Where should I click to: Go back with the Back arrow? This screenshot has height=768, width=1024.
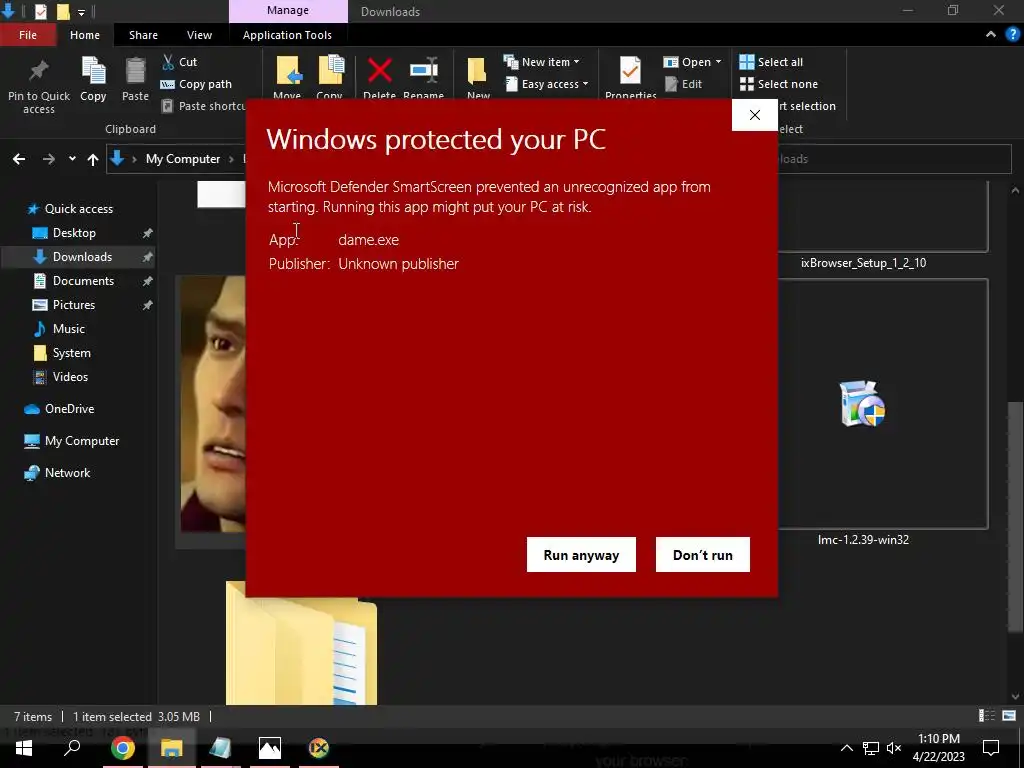point(19,159)
